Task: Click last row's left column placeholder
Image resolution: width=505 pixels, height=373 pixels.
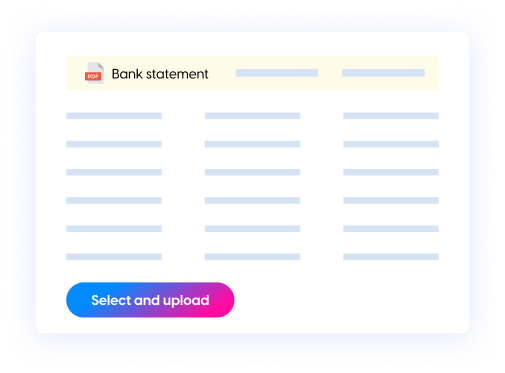Action: [114, 257]
